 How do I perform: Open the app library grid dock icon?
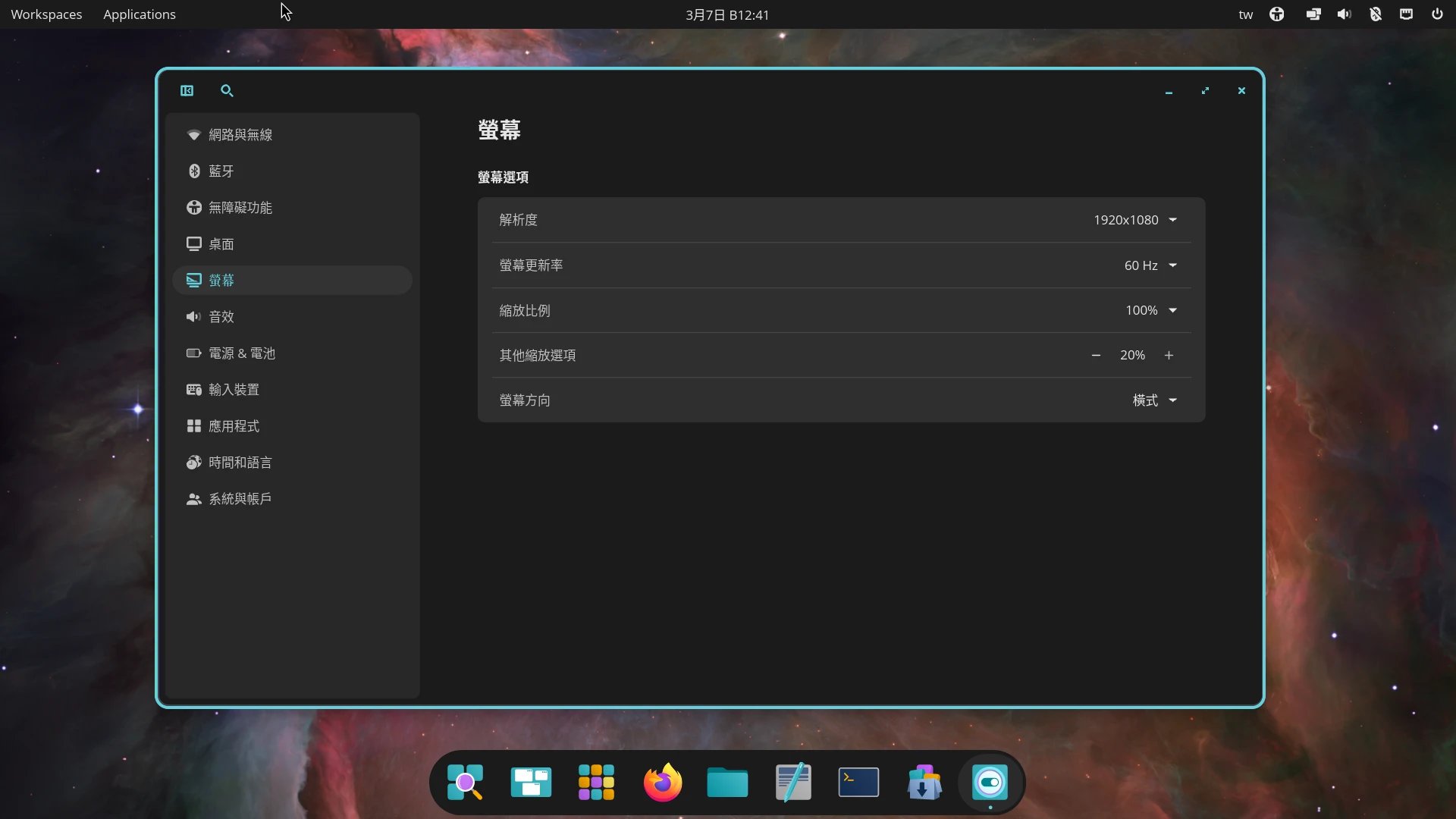point(596,783)
